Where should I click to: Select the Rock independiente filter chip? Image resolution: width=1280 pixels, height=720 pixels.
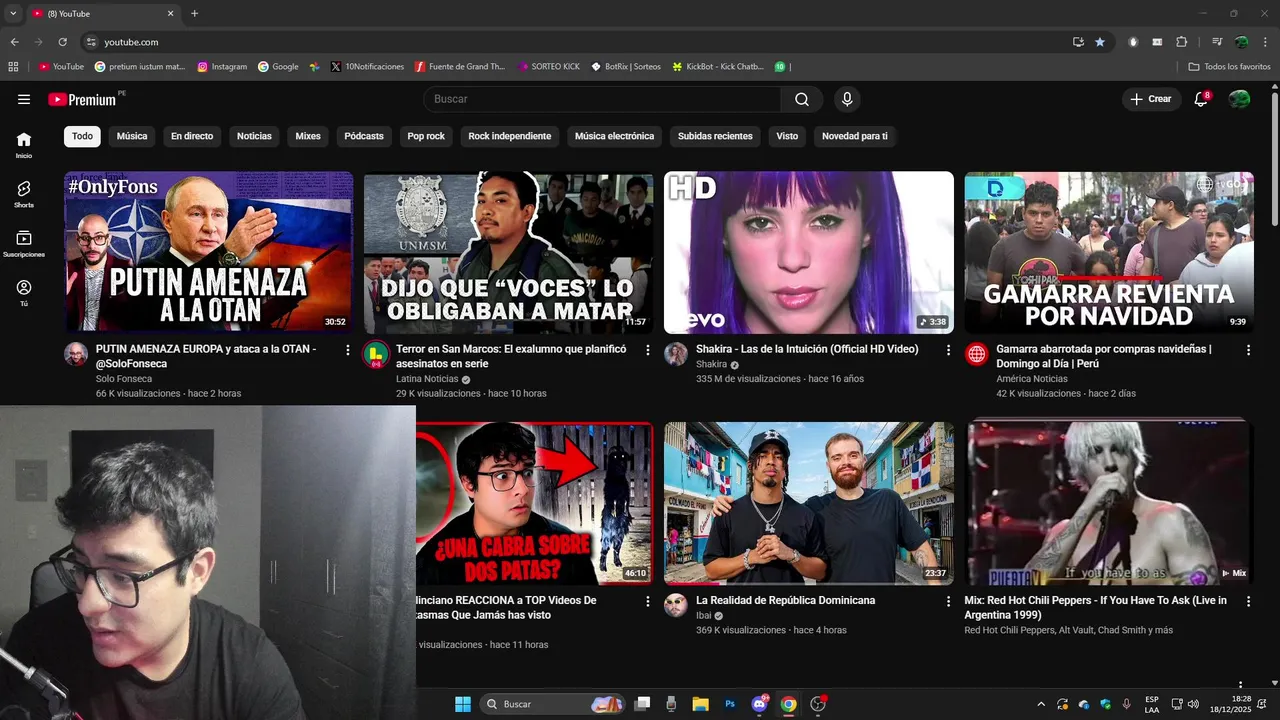(510, 136)
